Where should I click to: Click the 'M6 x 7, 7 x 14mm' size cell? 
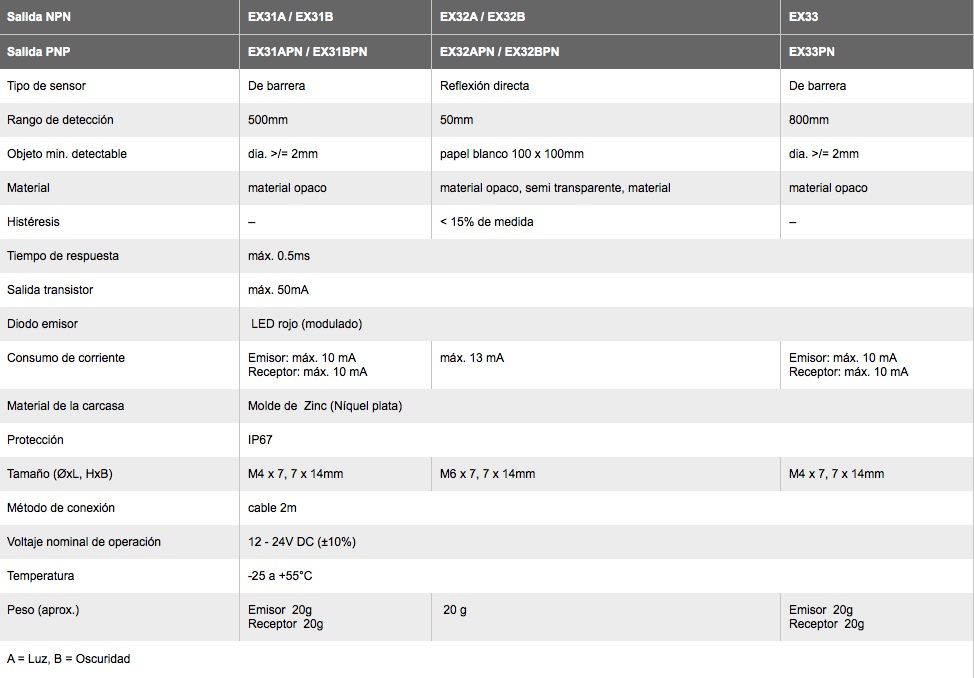point(488,474)
